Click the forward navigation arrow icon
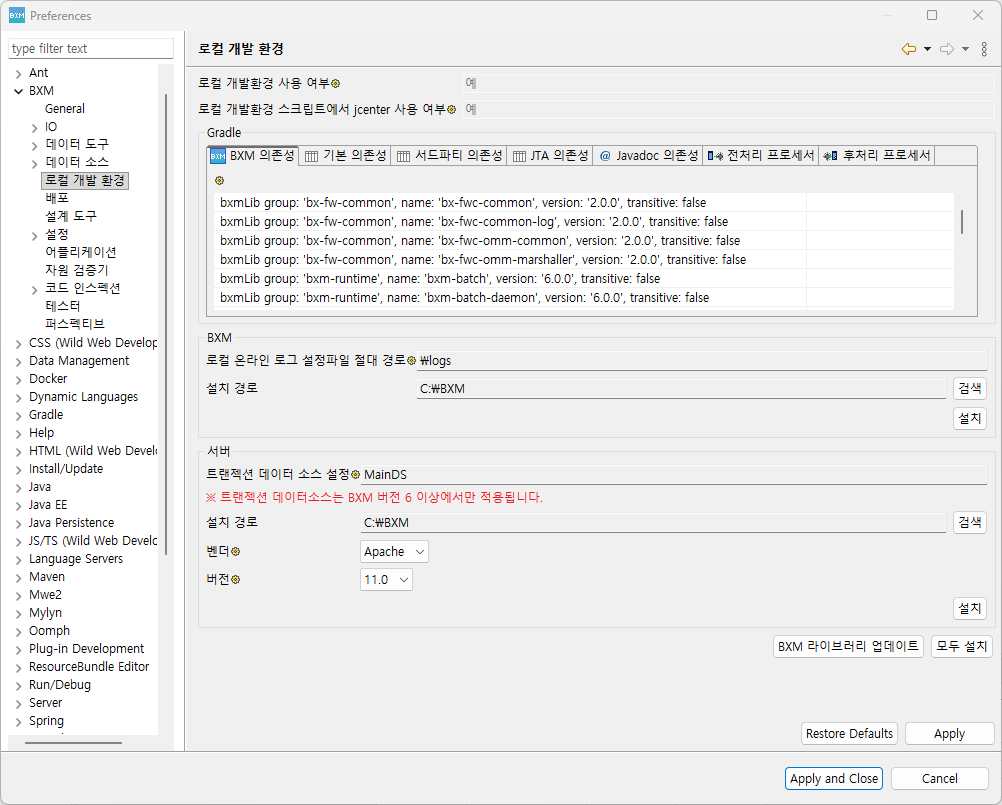 pos(946,49)
